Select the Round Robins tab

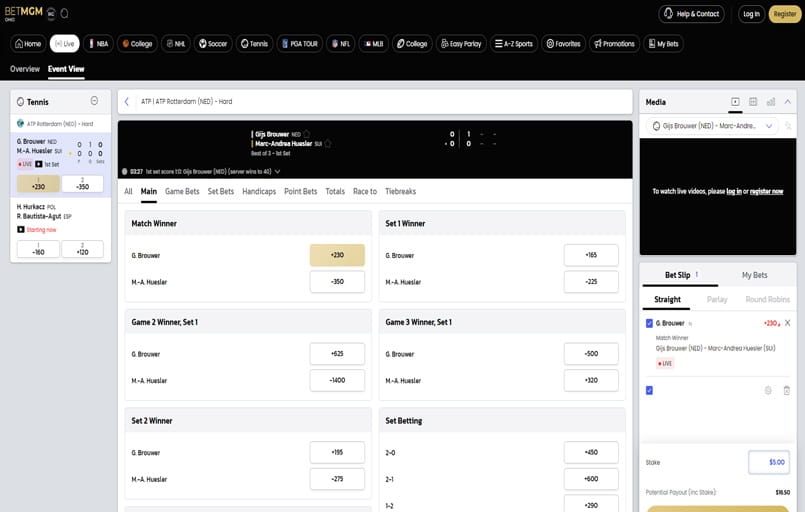pos(768,299)
